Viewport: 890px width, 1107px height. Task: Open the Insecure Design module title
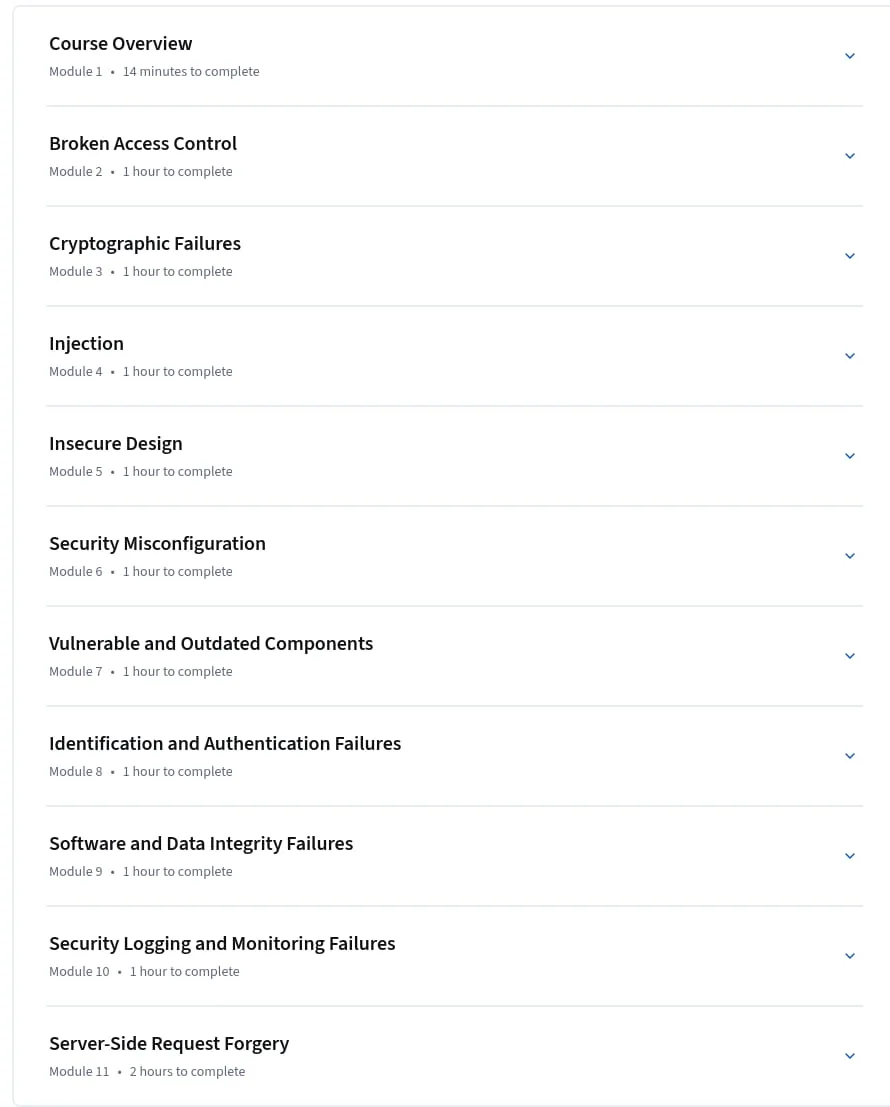coord(116,444)
